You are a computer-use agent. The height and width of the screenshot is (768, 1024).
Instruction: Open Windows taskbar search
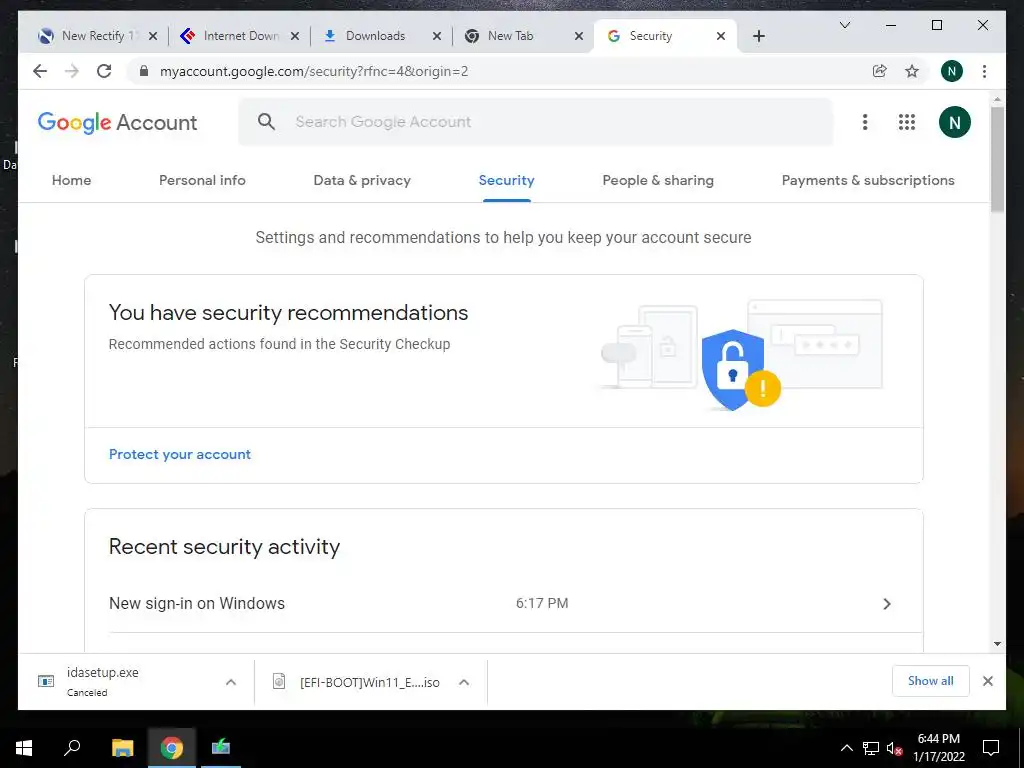click(x=72, y=747)
